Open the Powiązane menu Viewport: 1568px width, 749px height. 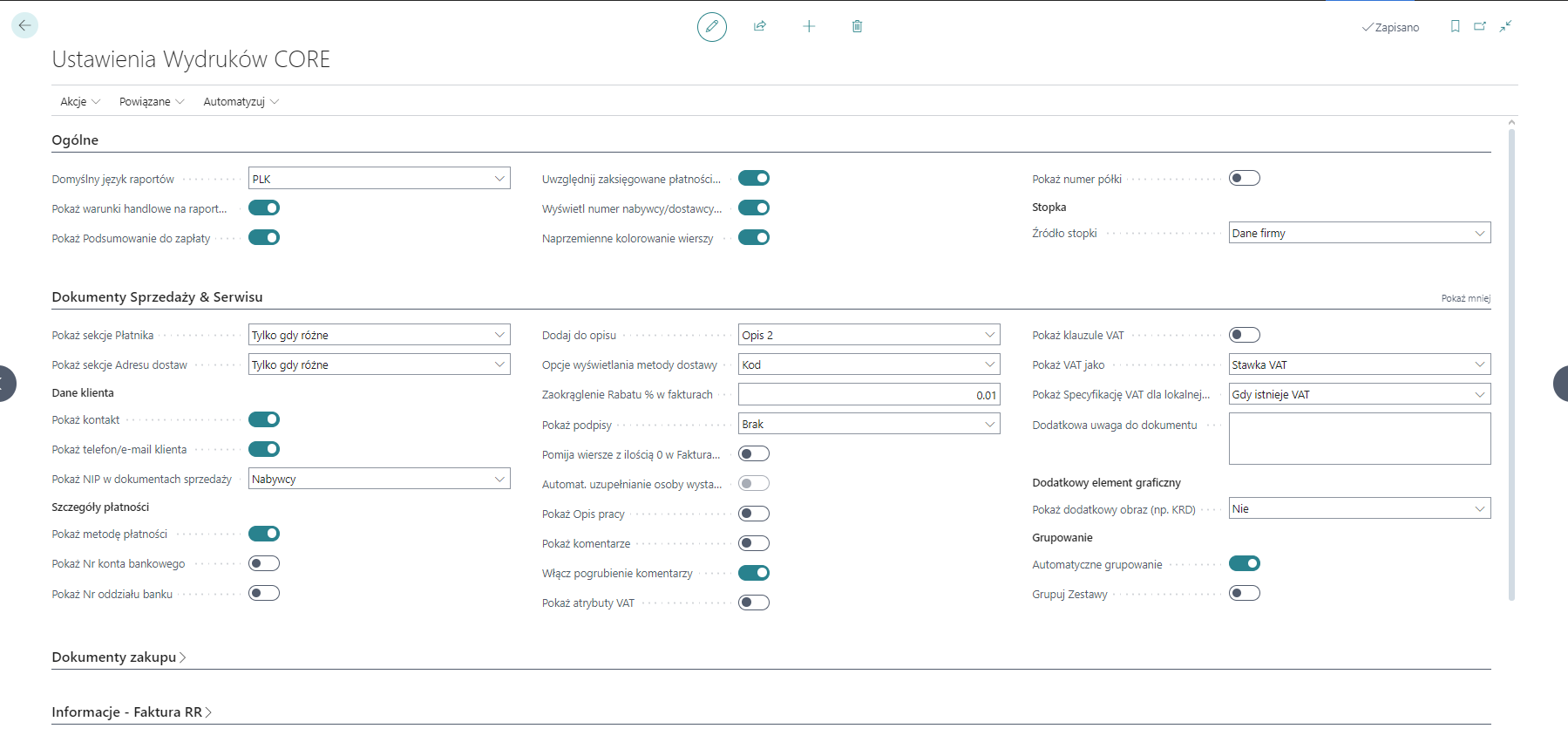pyautogui.click(x=152, y=101)
